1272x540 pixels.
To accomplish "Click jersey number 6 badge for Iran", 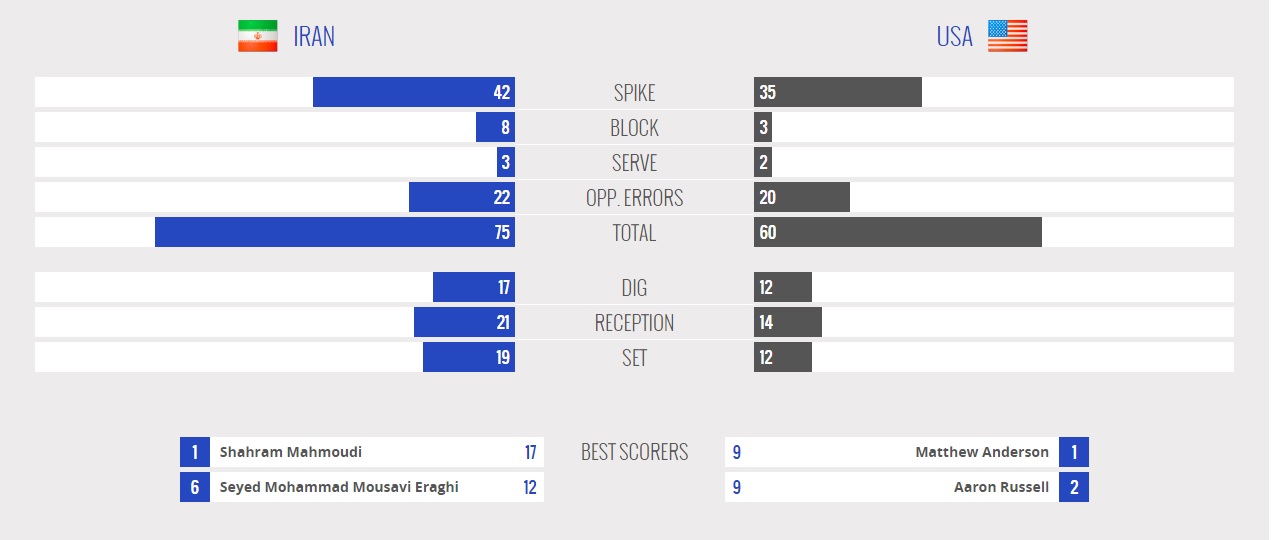I will pos(195,487).
